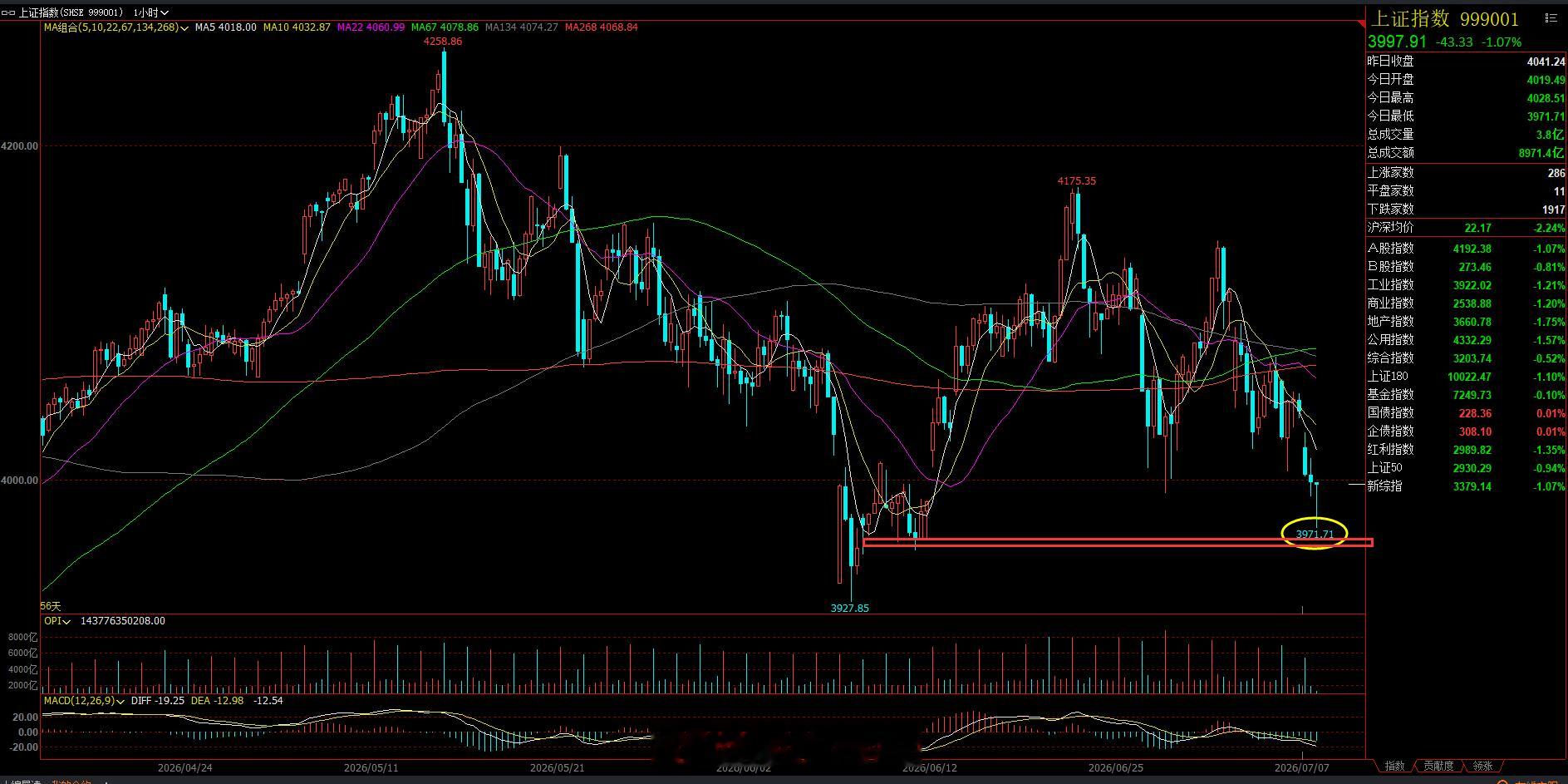Select the 昨日收盘 row
The image size is (1568, 784).
click(1467, 62)
